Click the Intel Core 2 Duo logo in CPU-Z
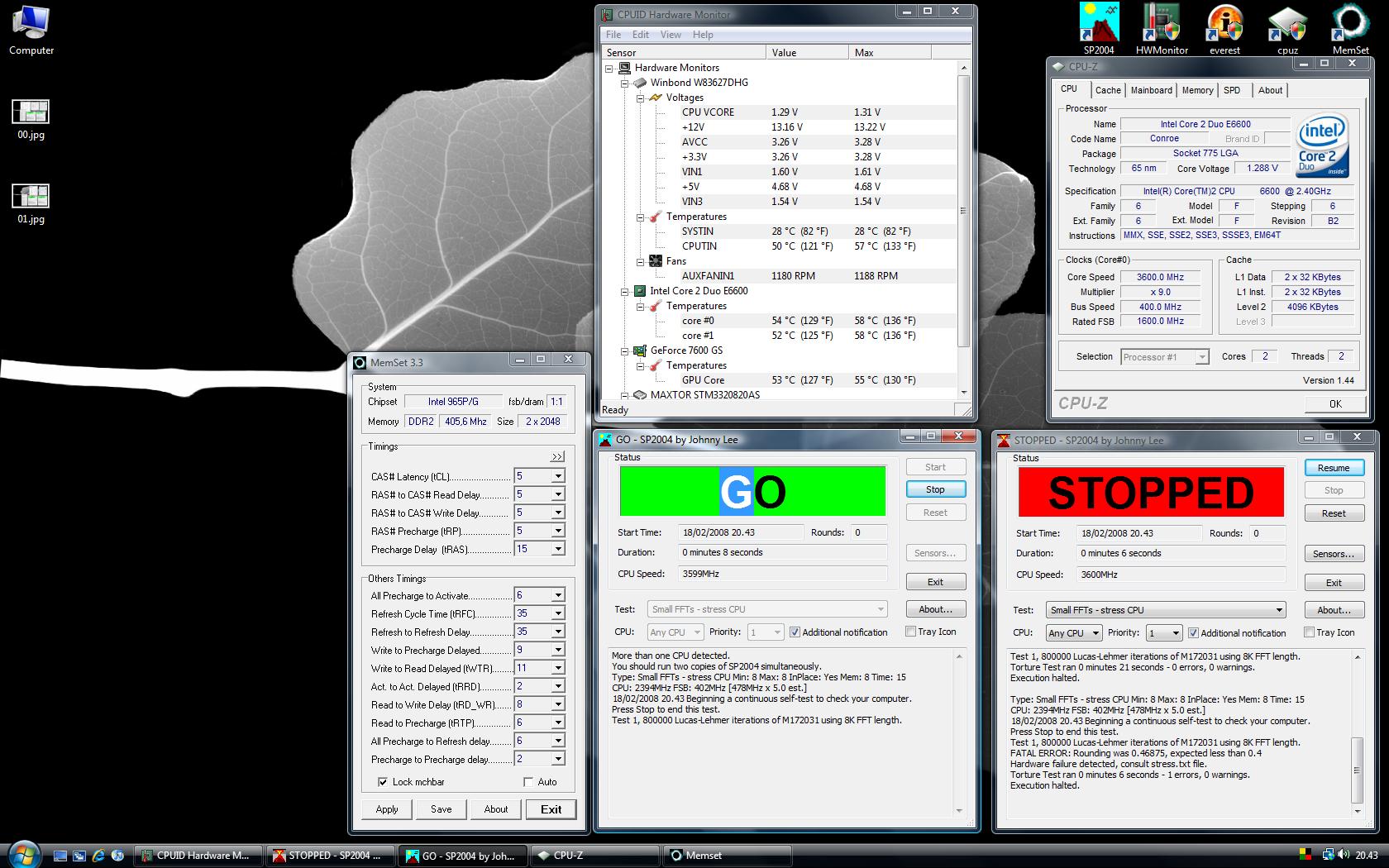The image size is (1389, 868). [1321, 146]
